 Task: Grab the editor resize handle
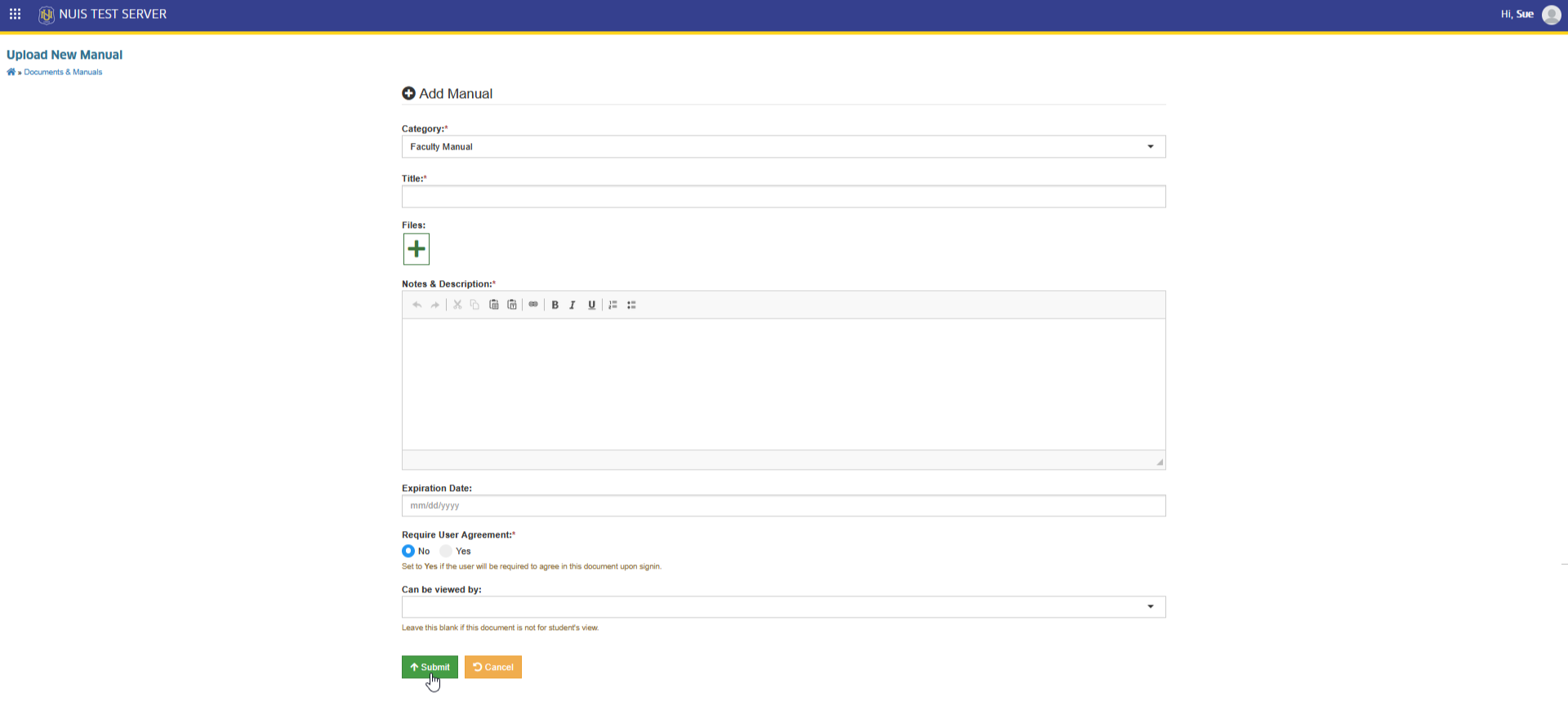point(1160,462)
